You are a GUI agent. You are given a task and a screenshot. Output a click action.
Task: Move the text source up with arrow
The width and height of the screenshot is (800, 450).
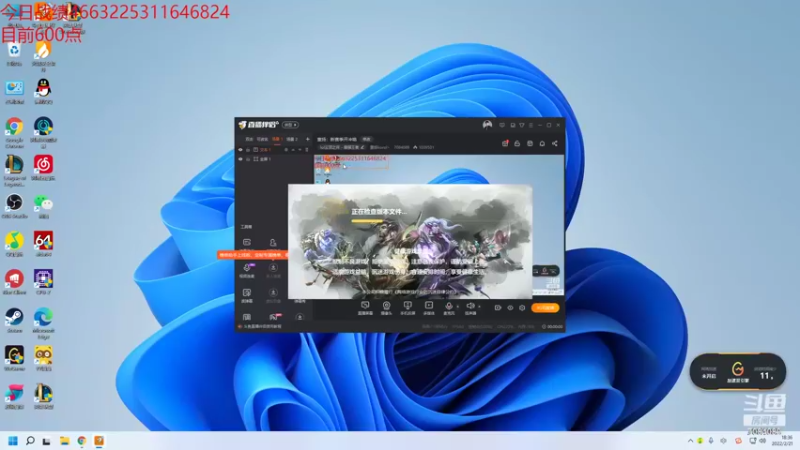pyautogui.click(x=293, y=150)
